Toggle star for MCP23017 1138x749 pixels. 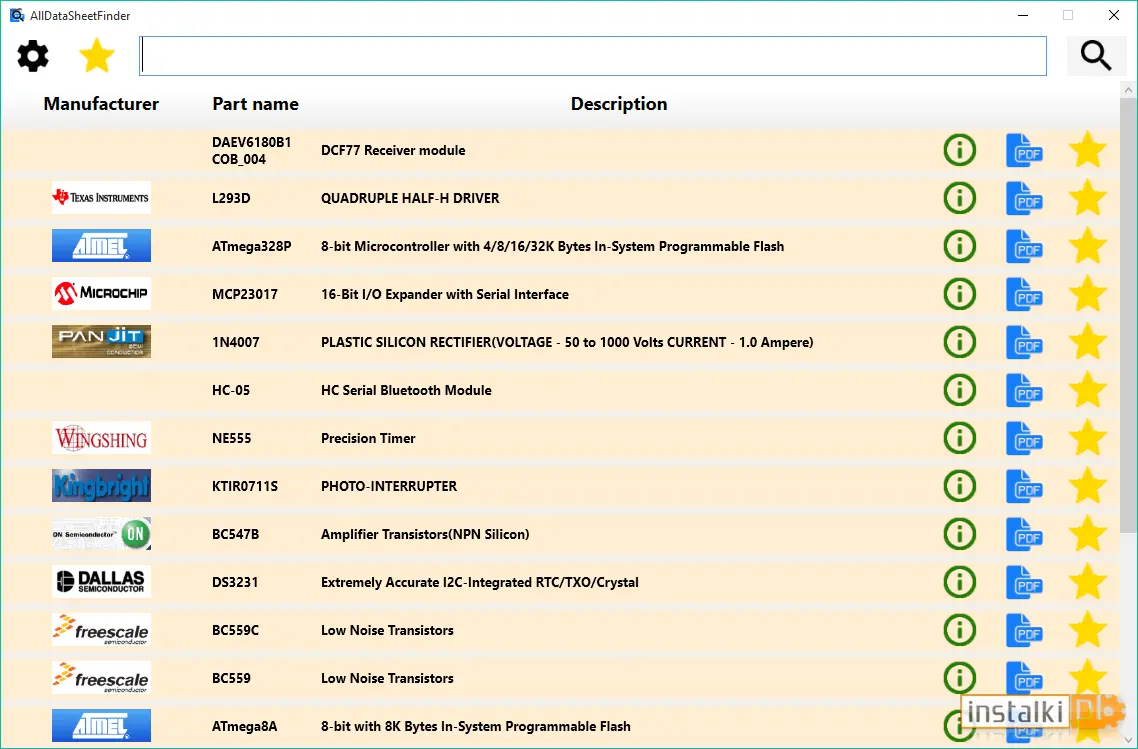(1088, 294)
